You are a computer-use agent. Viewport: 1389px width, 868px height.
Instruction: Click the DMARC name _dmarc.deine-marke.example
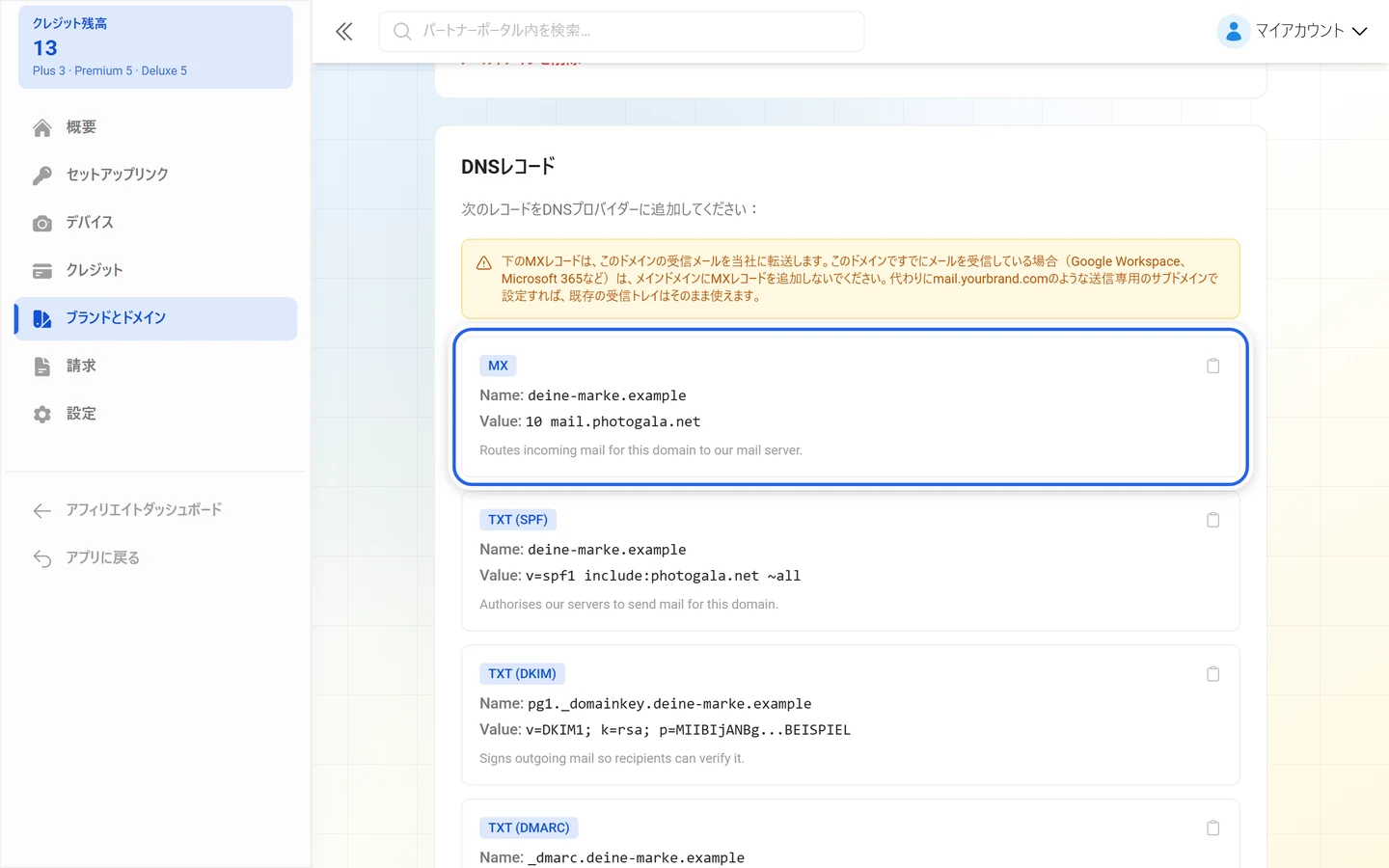637,858
